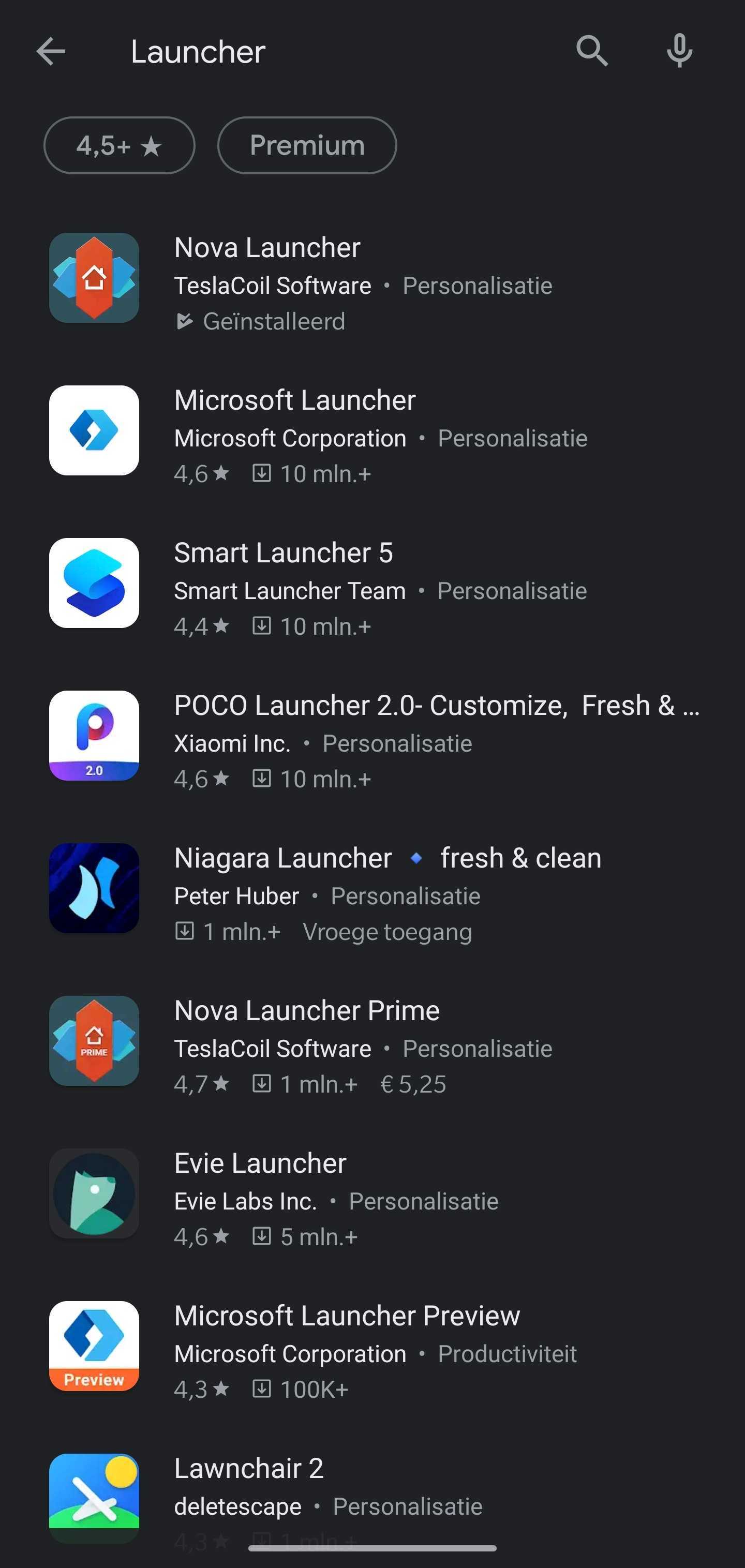Open the Evie Launcher title link
This screenshot has height=1568, width=745.
click(260, 1163)
